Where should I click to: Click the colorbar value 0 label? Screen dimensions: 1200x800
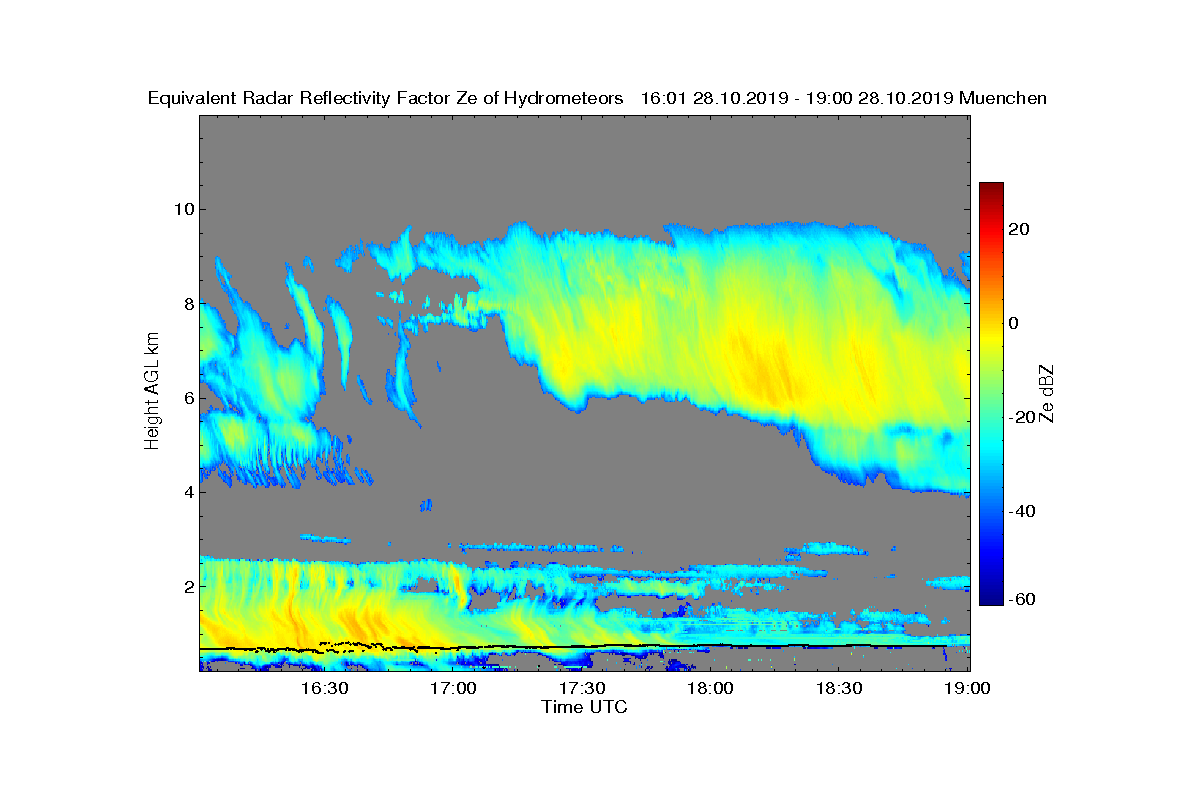pos(1014,323)
